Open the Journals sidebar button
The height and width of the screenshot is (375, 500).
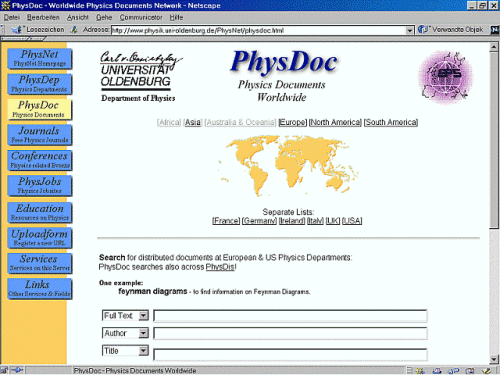click(x=40, y=135)
